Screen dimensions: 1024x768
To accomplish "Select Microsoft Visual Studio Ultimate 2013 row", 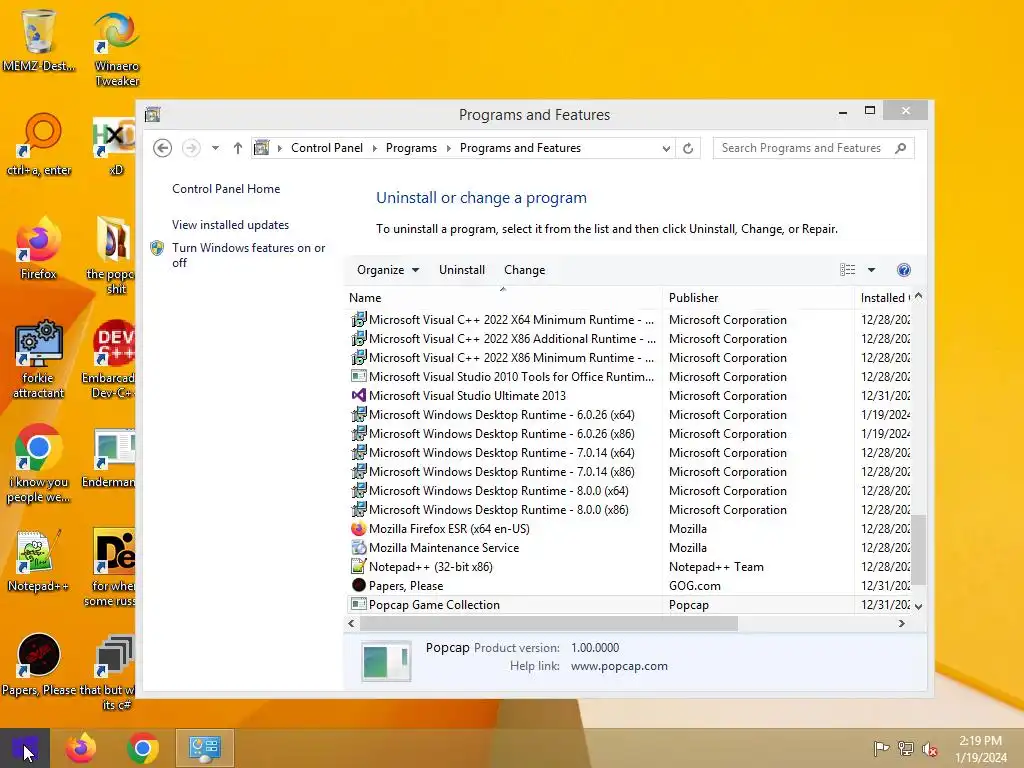I will pyautogui.click(x=630, y=396).
